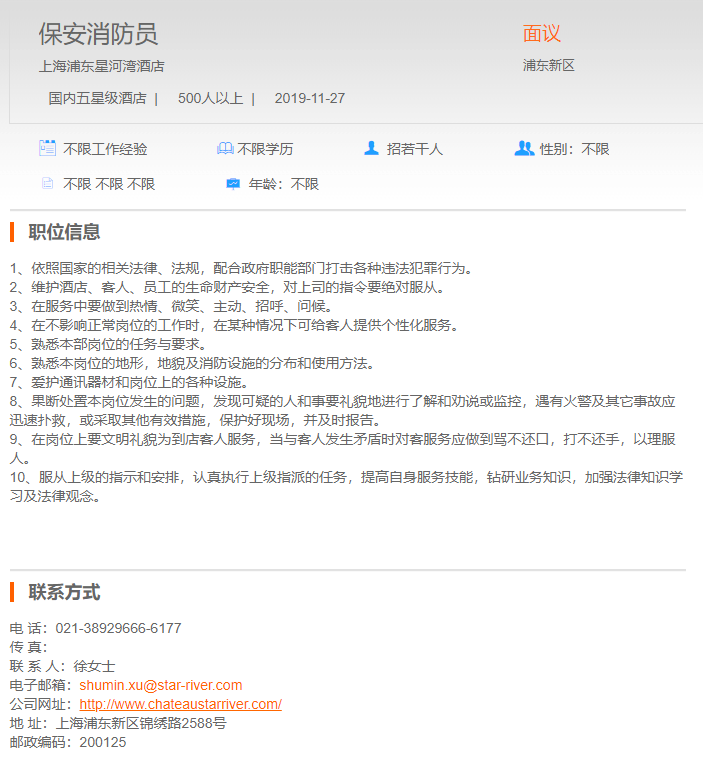Click the document icon beside 不限 不限 不限

[47, 184]
